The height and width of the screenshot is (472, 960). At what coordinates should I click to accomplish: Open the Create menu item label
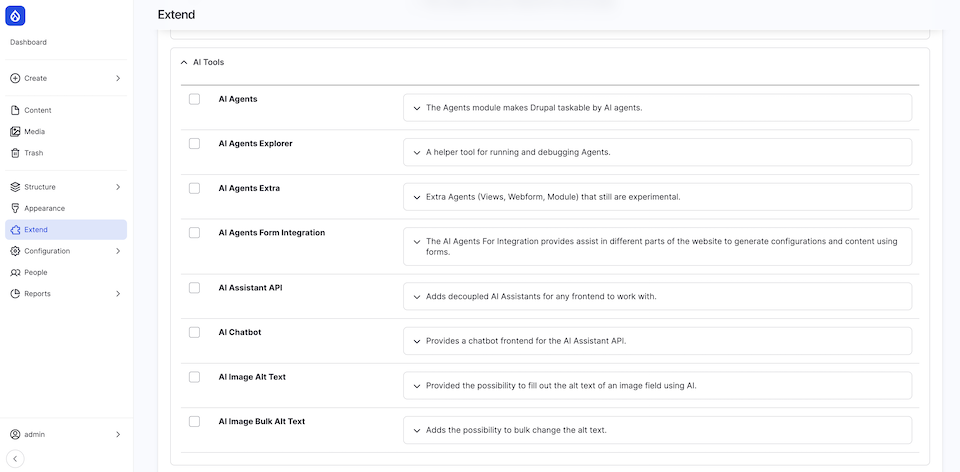(36, 78)
